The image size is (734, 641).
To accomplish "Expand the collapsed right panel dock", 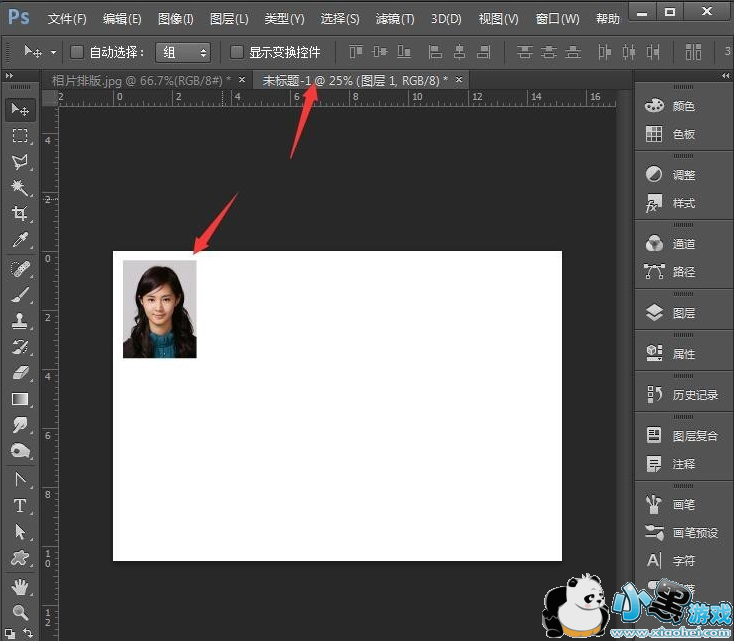I will [725, 76].
